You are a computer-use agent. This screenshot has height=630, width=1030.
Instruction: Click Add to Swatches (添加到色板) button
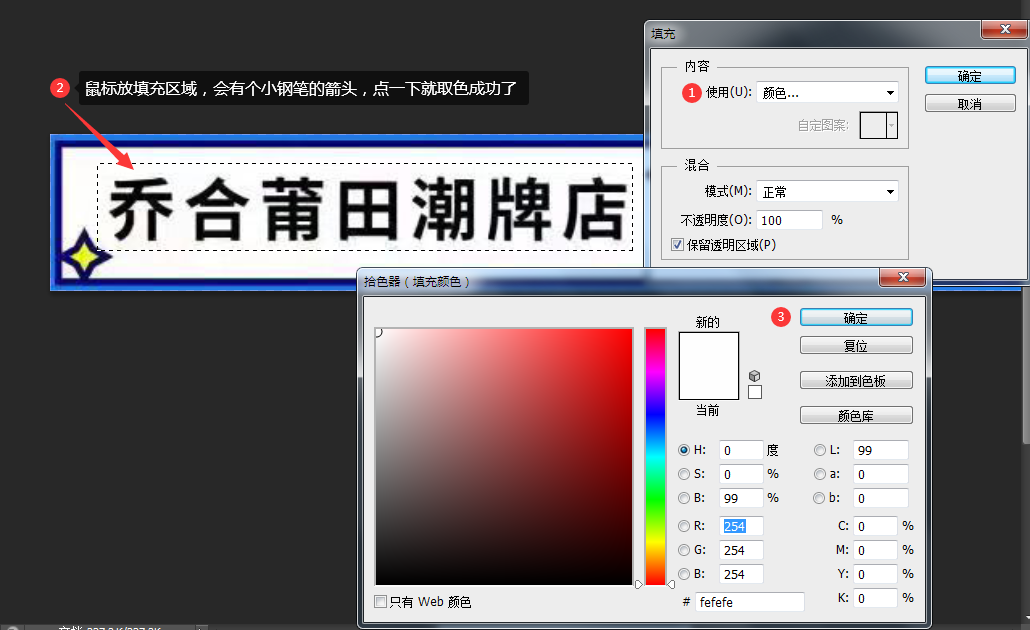[856, 380]
